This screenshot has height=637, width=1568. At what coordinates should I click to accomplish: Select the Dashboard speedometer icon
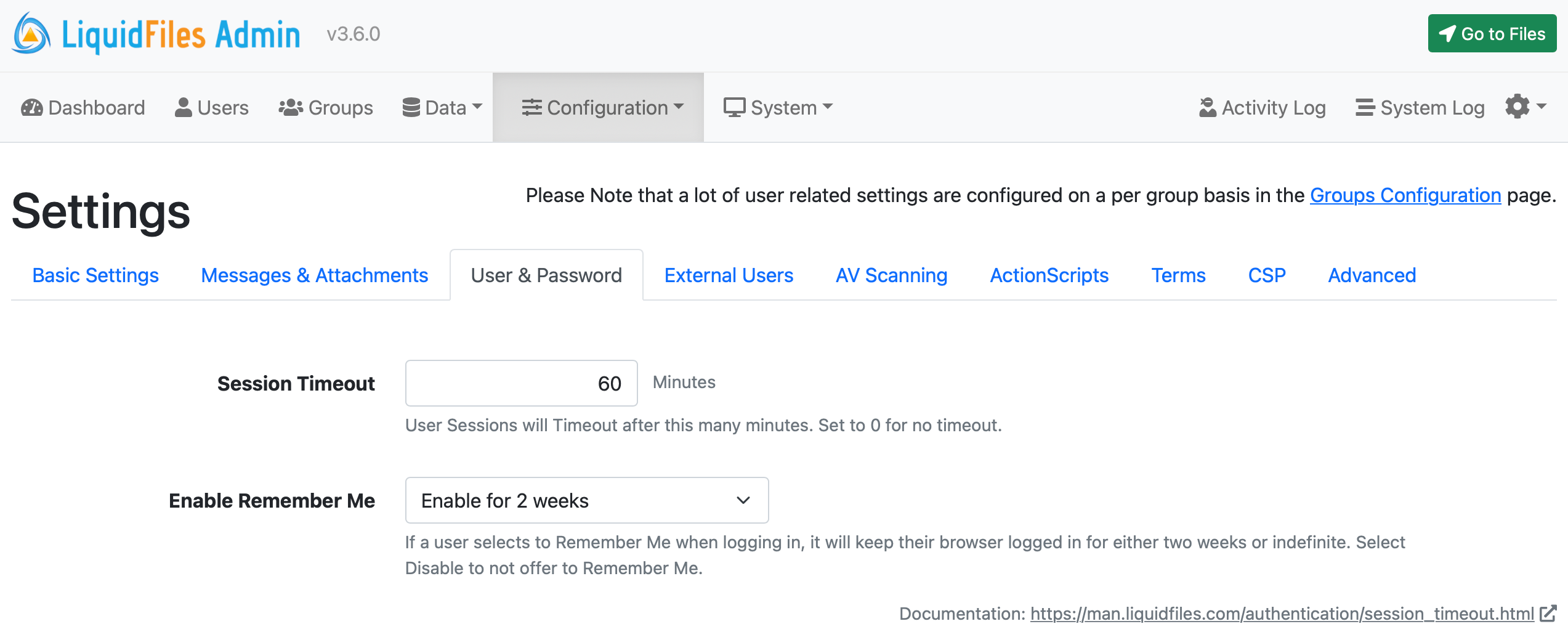click(x=32, y=107)
